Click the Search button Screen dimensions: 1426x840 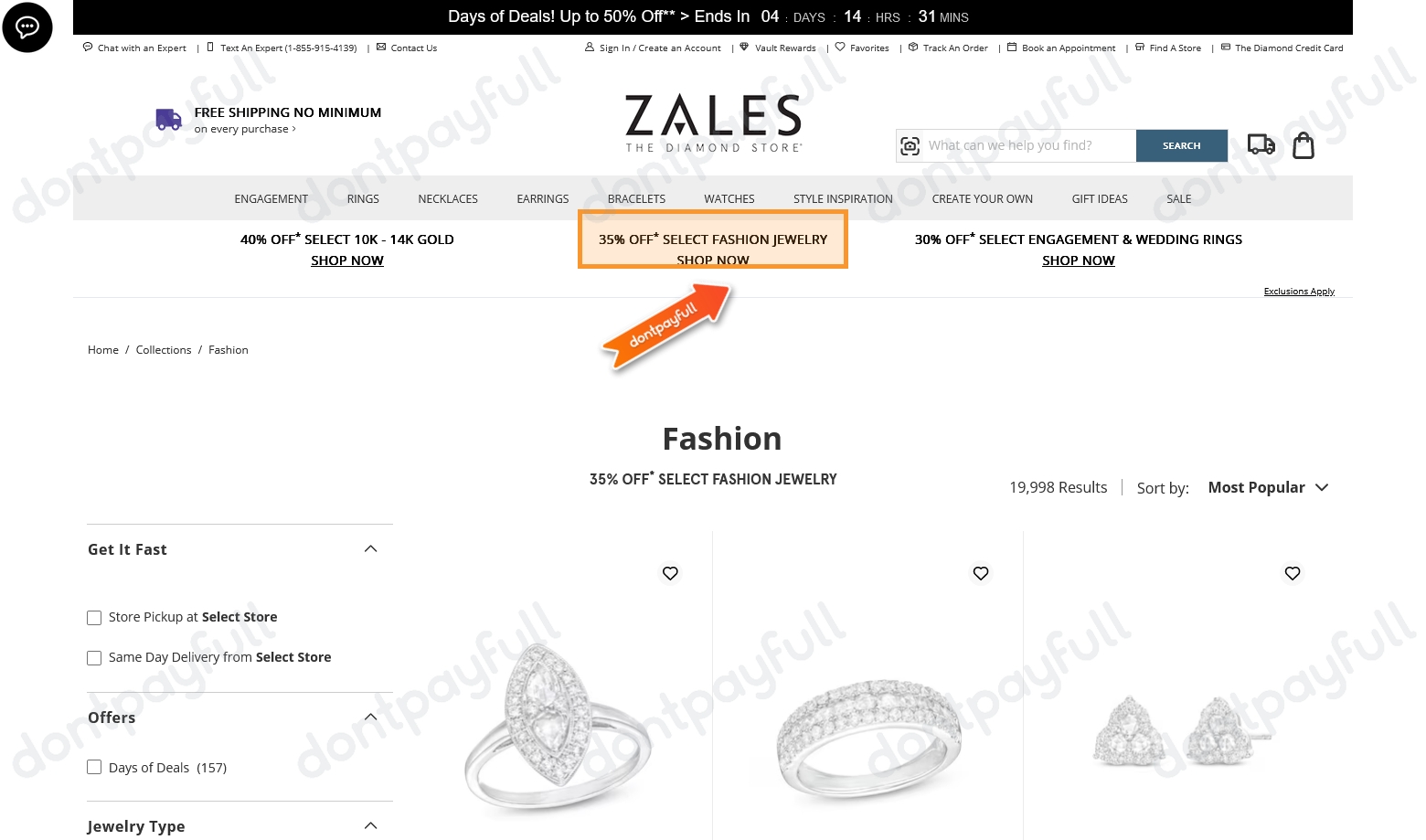pyautogui.click(x=1182, y=146)
